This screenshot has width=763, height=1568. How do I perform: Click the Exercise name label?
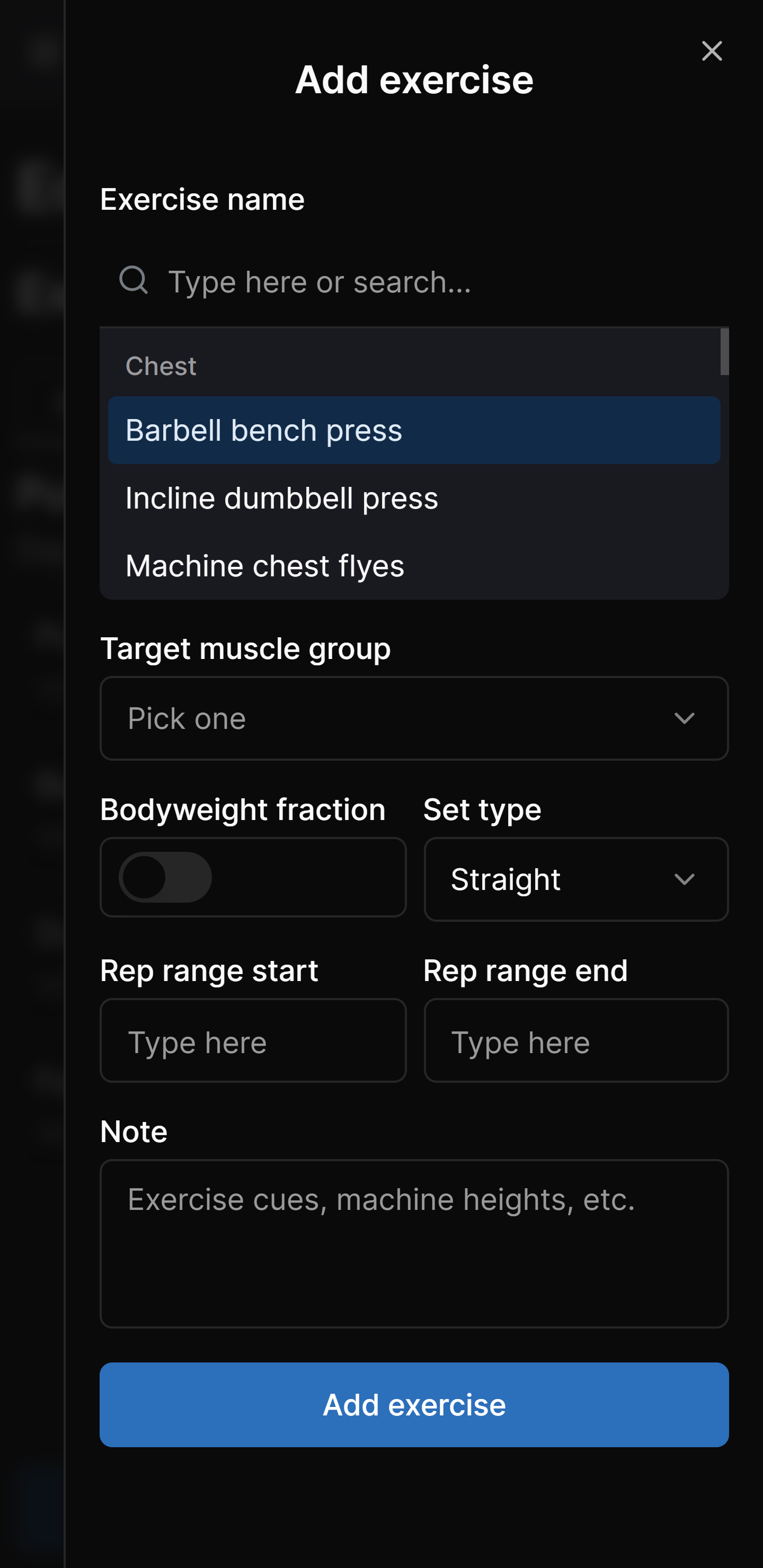(x=202, y=199)
